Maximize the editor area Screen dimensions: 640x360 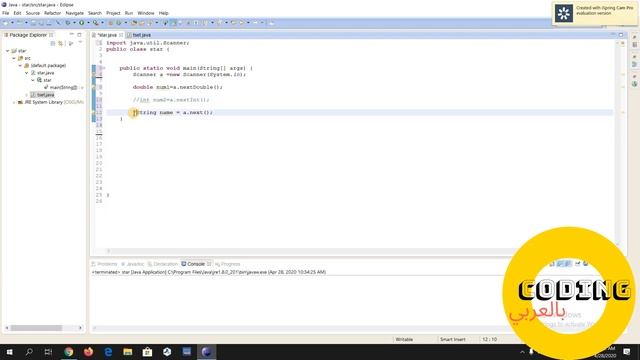(621, 35)
